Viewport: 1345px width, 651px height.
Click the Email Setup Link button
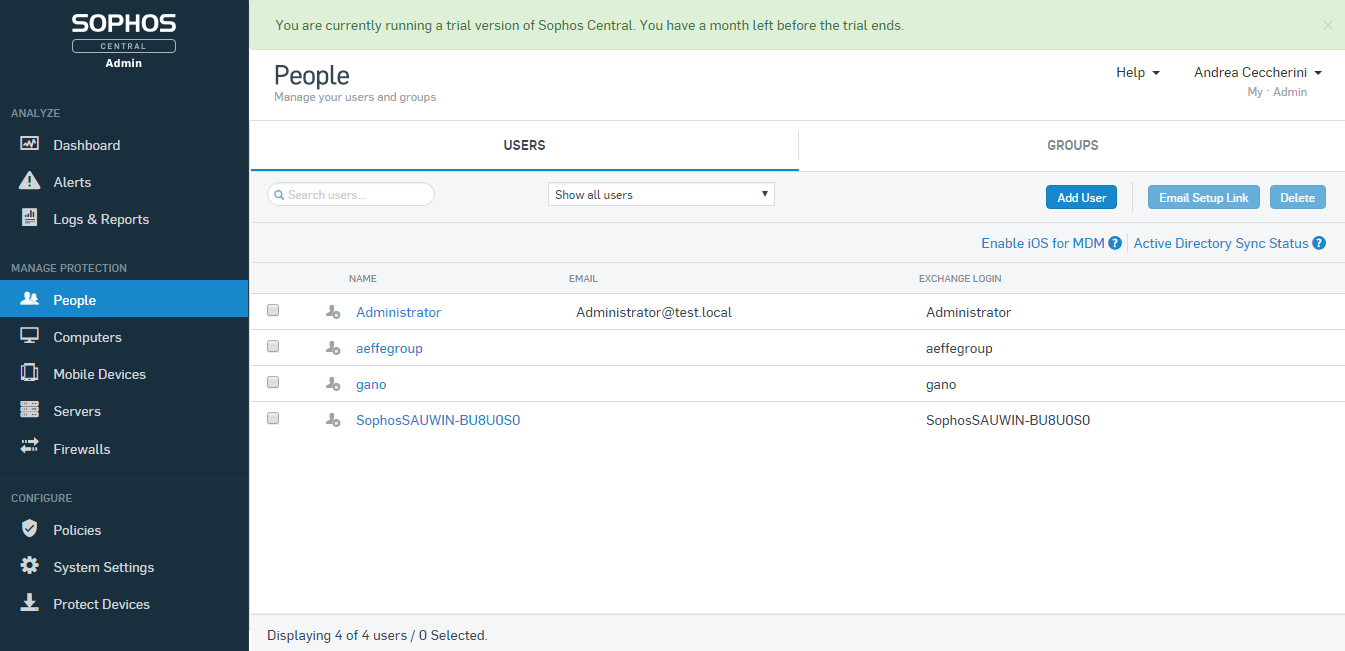click(x=1203, y=197)
